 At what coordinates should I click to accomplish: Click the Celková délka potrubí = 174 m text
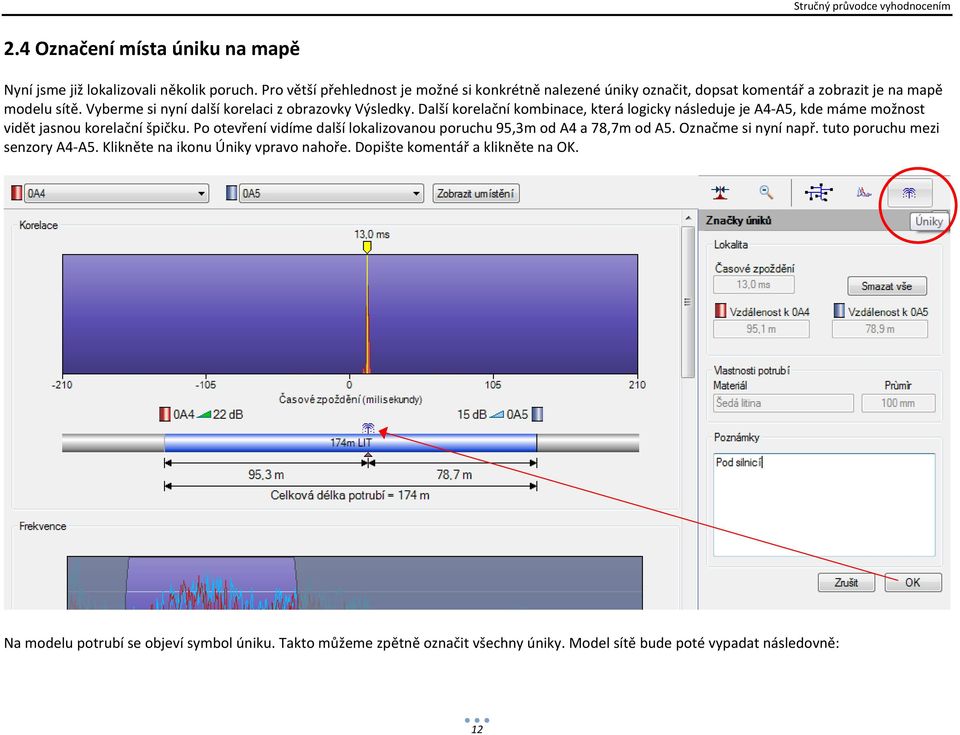click(350, 495)
